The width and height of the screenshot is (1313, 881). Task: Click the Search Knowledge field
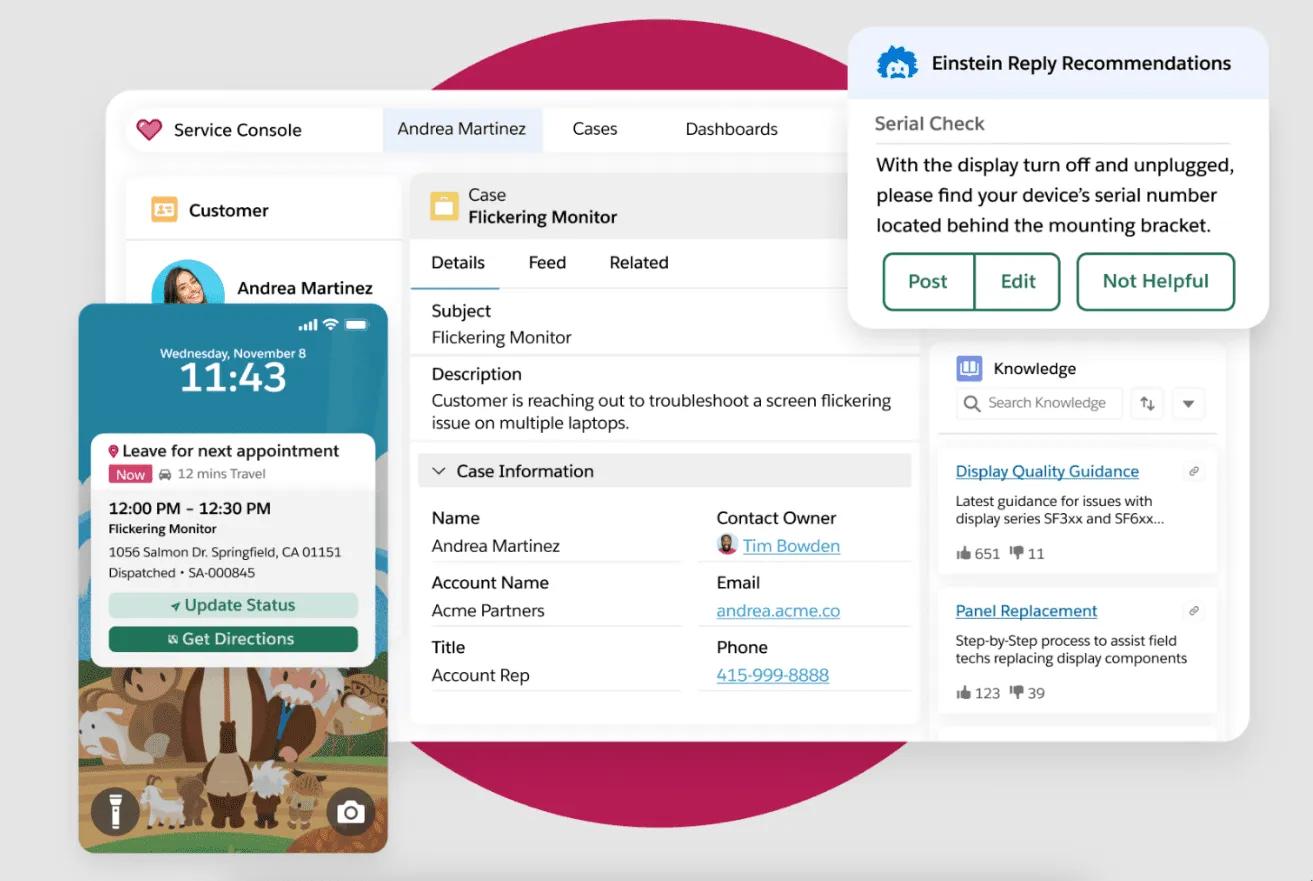[1039, 403]
